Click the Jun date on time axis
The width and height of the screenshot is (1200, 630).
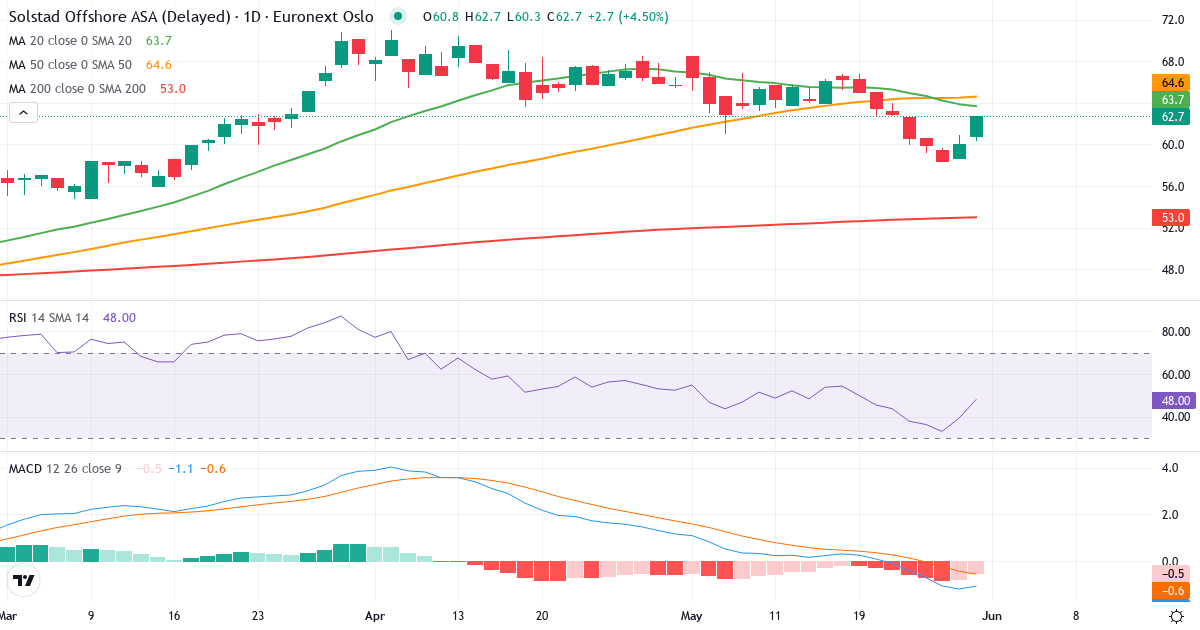990,616
